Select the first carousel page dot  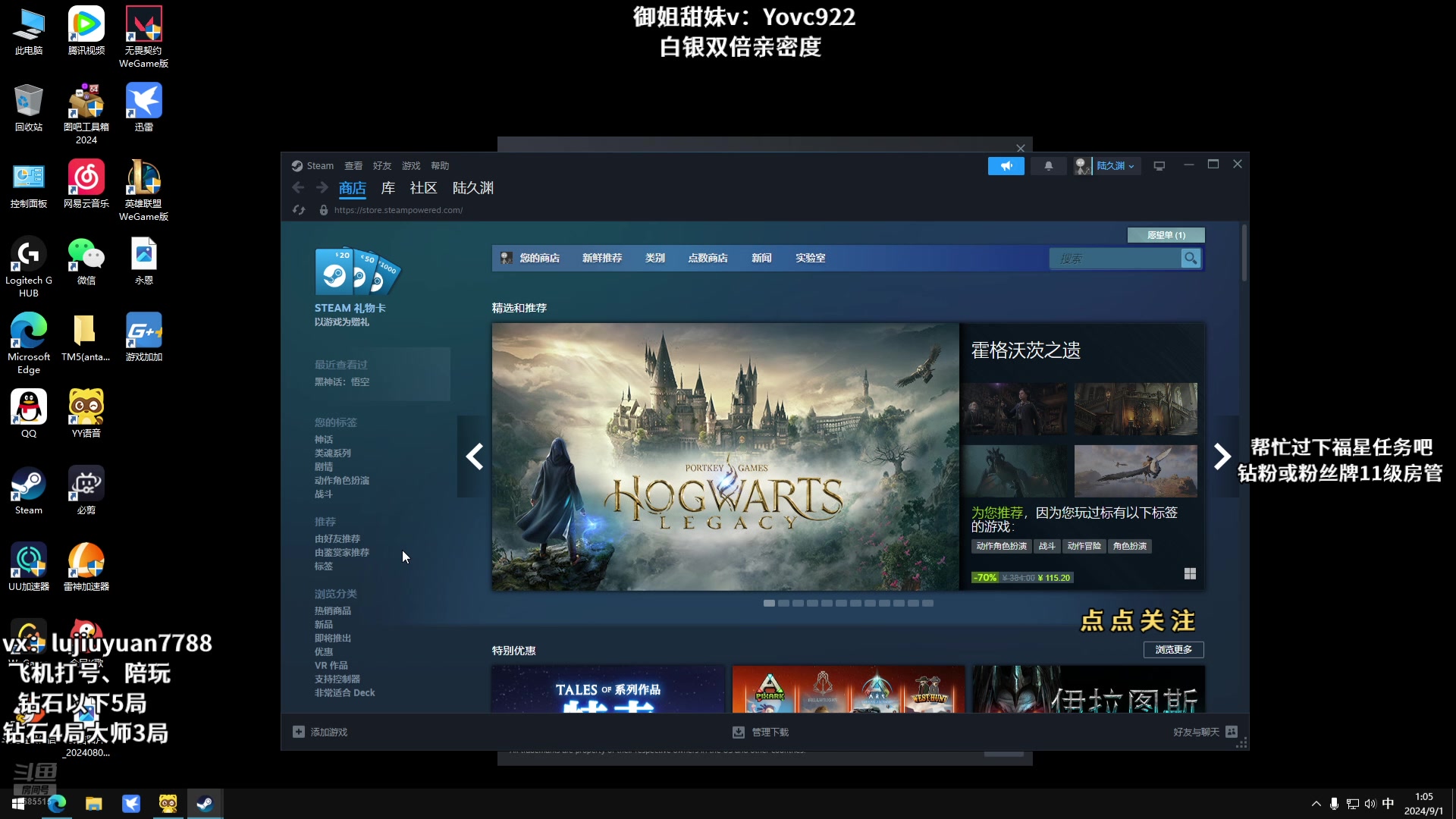point(769,604)
